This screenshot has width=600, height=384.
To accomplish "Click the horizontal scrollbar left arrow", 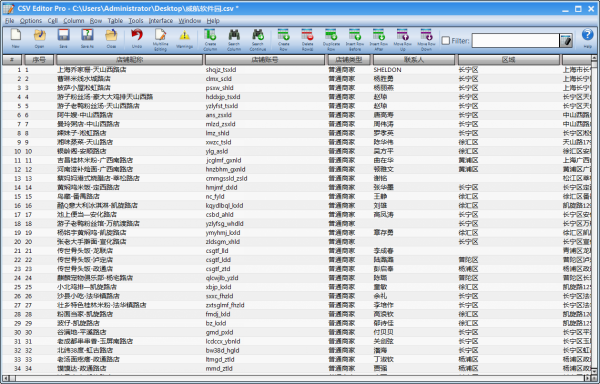I will (5, 378).
